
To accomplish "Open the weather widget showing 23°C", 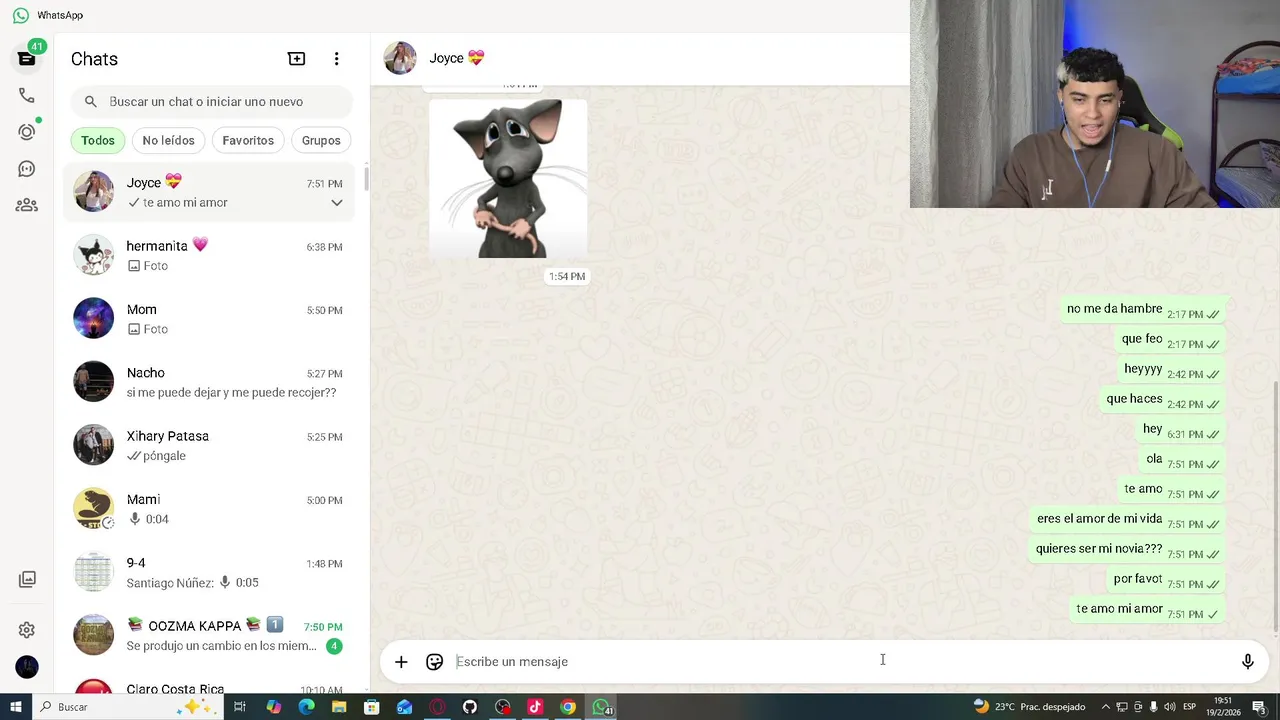I will (1029, 707).
